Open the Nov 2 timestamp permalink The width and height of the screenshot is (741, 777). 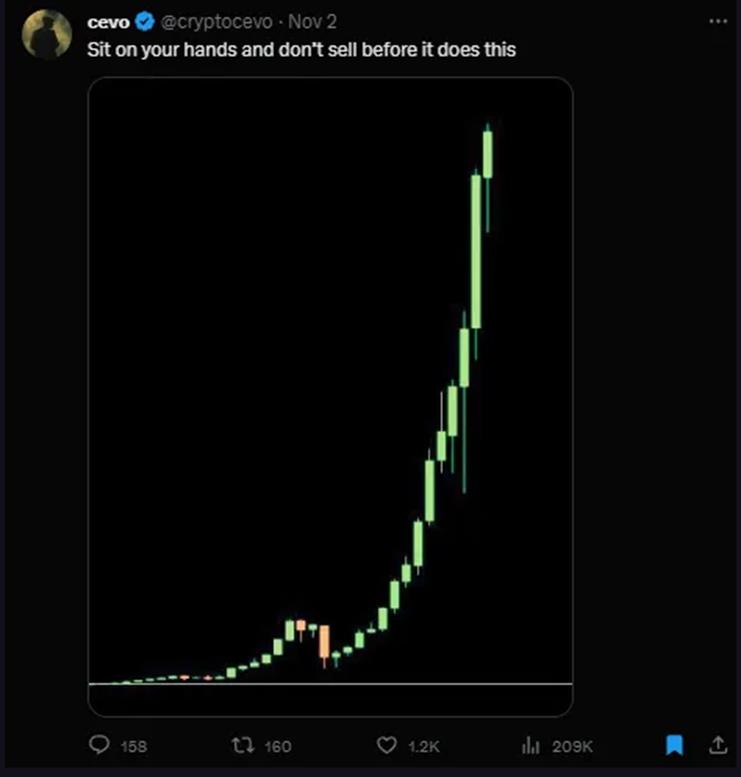click(x=312, y=22)
